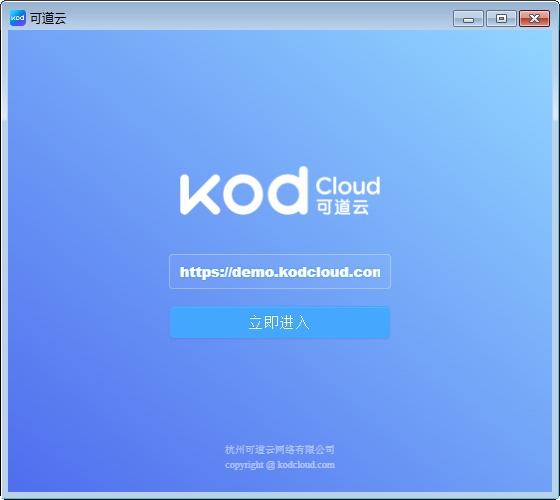Click the 立即进入 button

click(280, 322)
